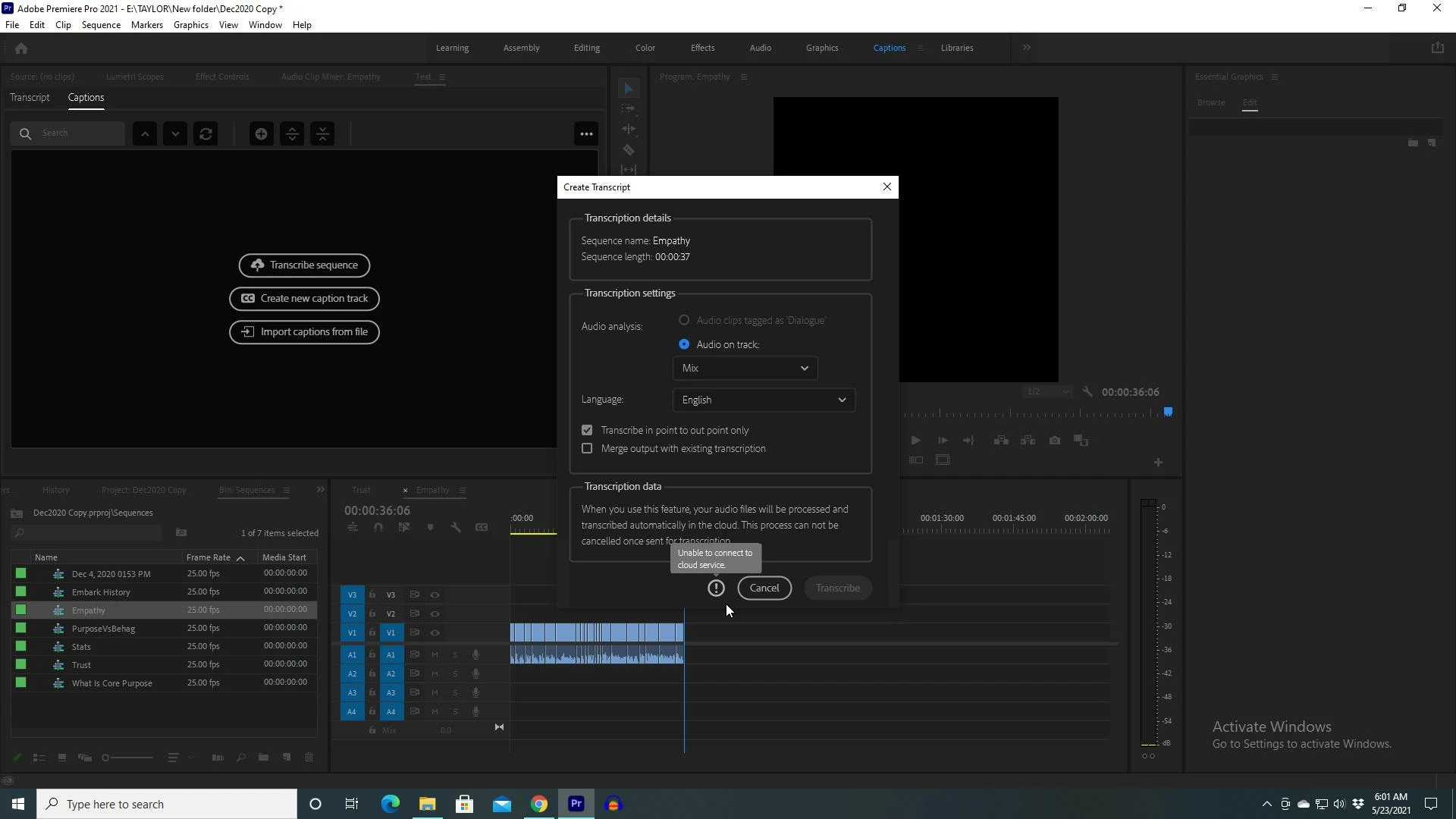
Task: Toggle Transcribe in point to out point only
Action: 587,430
